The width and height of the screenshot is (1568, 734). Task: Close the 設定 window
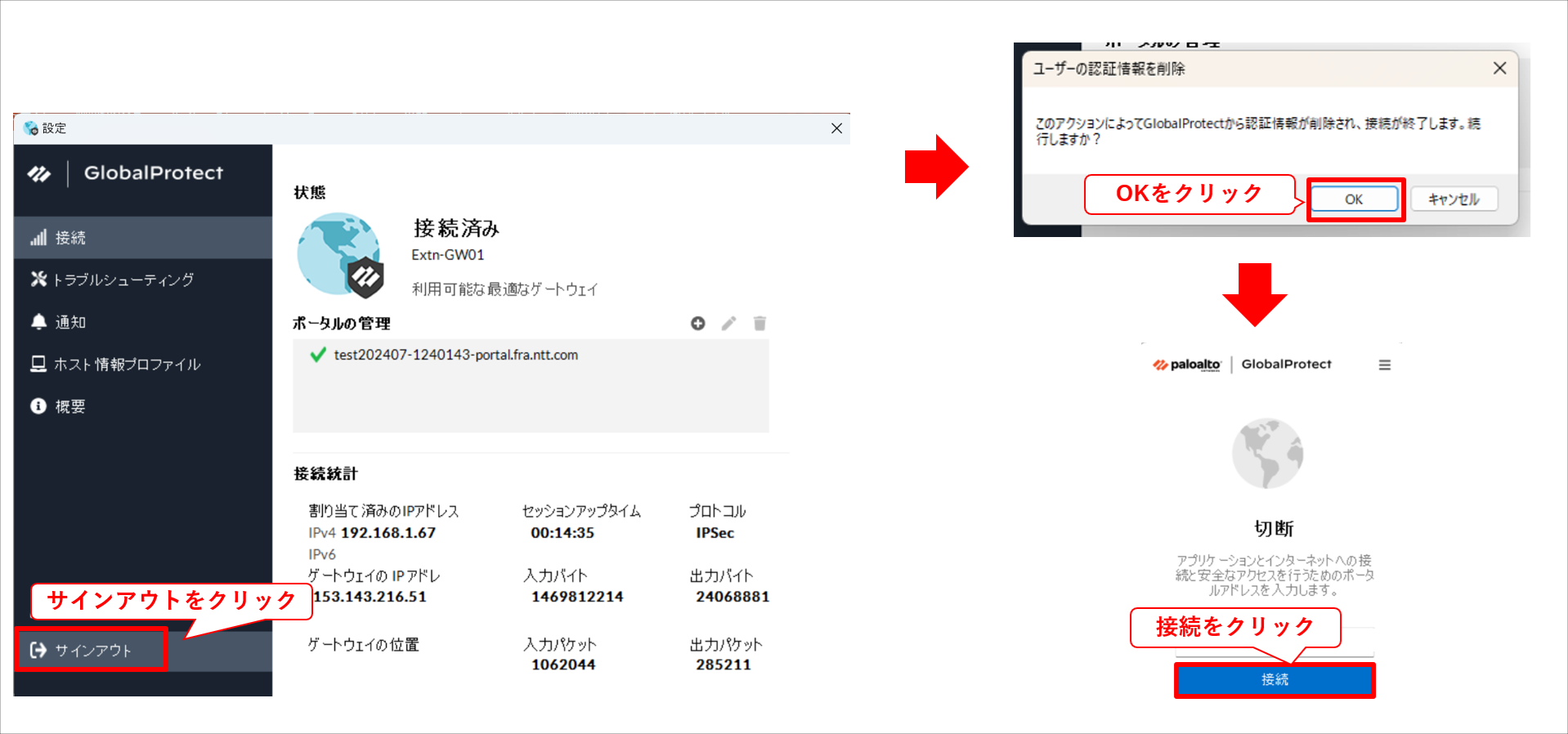point(836,128)
